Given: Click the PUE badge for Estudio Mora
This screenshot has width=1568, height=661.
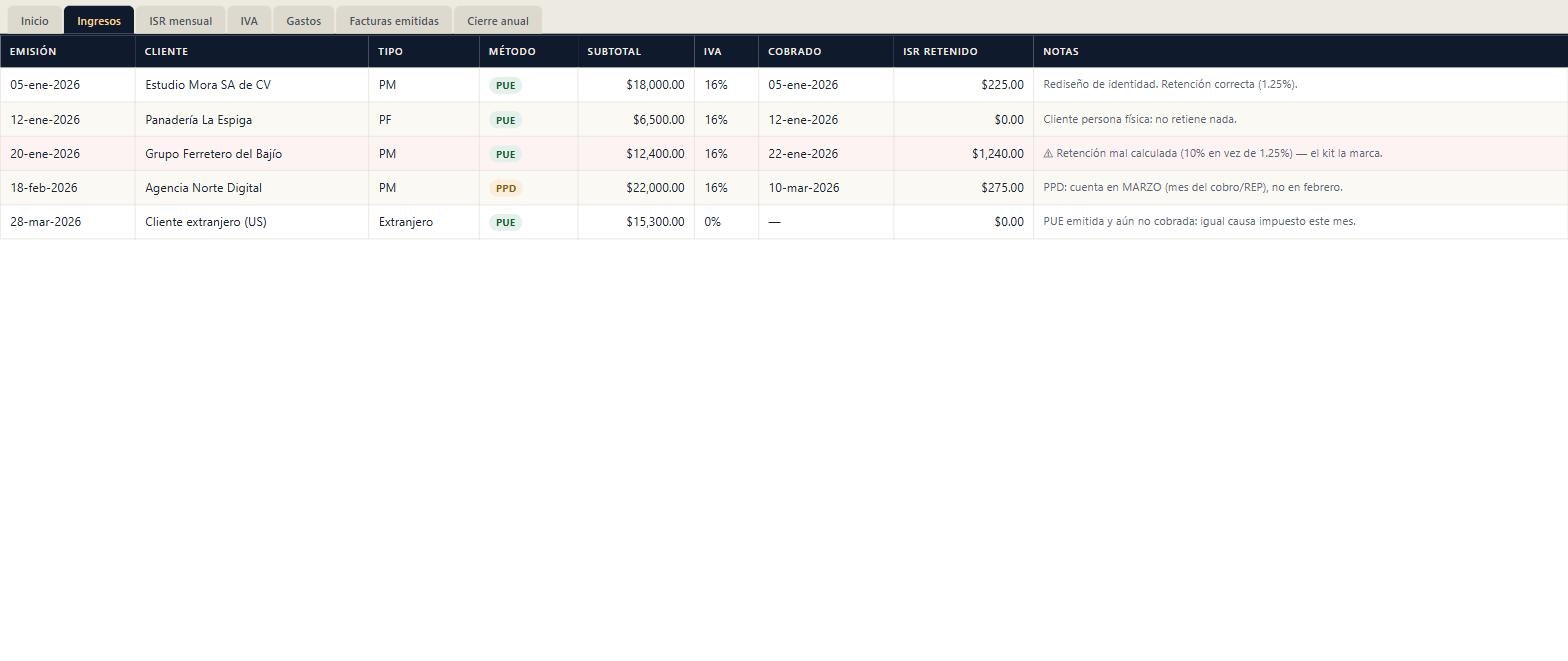Looking at the screenshot, I should pos(506,86).
